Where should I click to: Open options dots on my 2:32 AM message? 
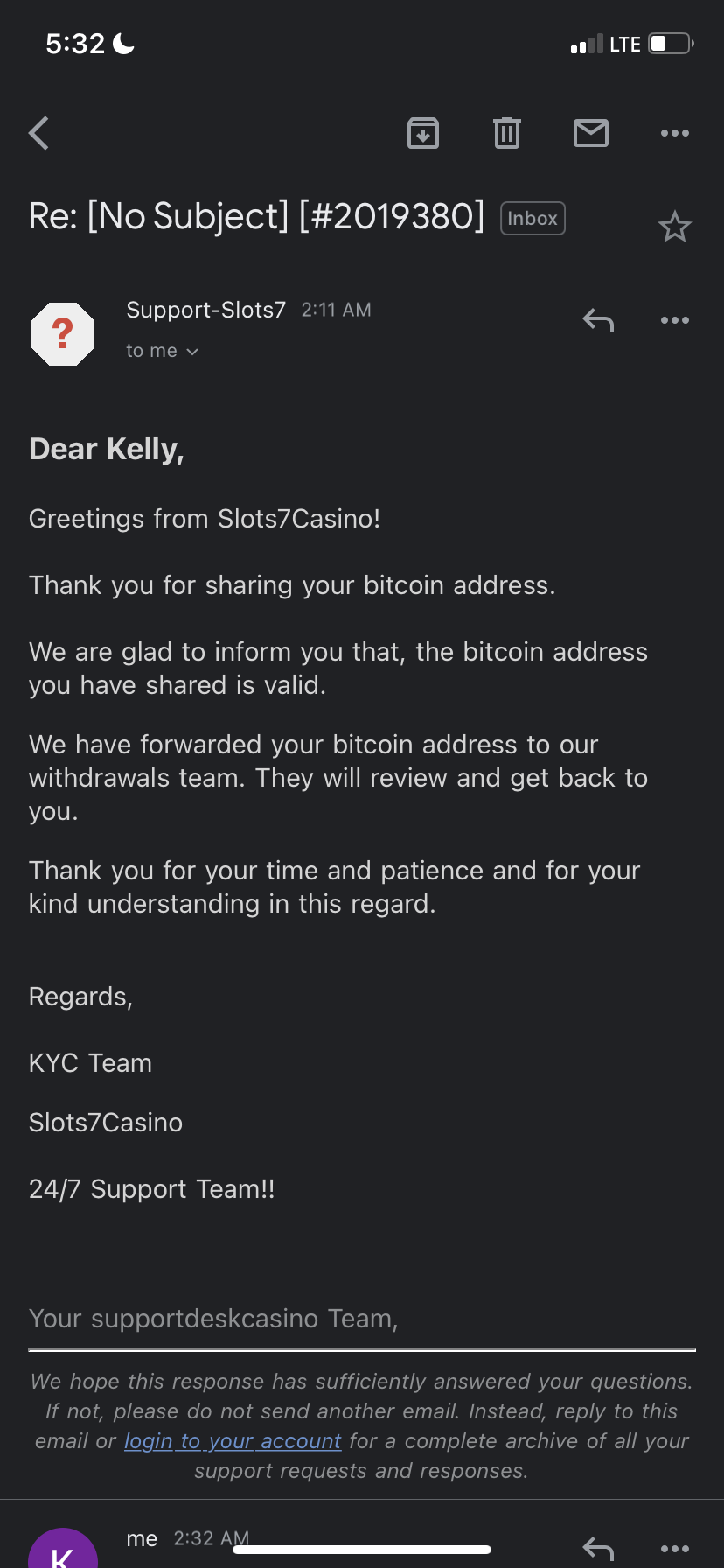click(x=675, y=1548)
